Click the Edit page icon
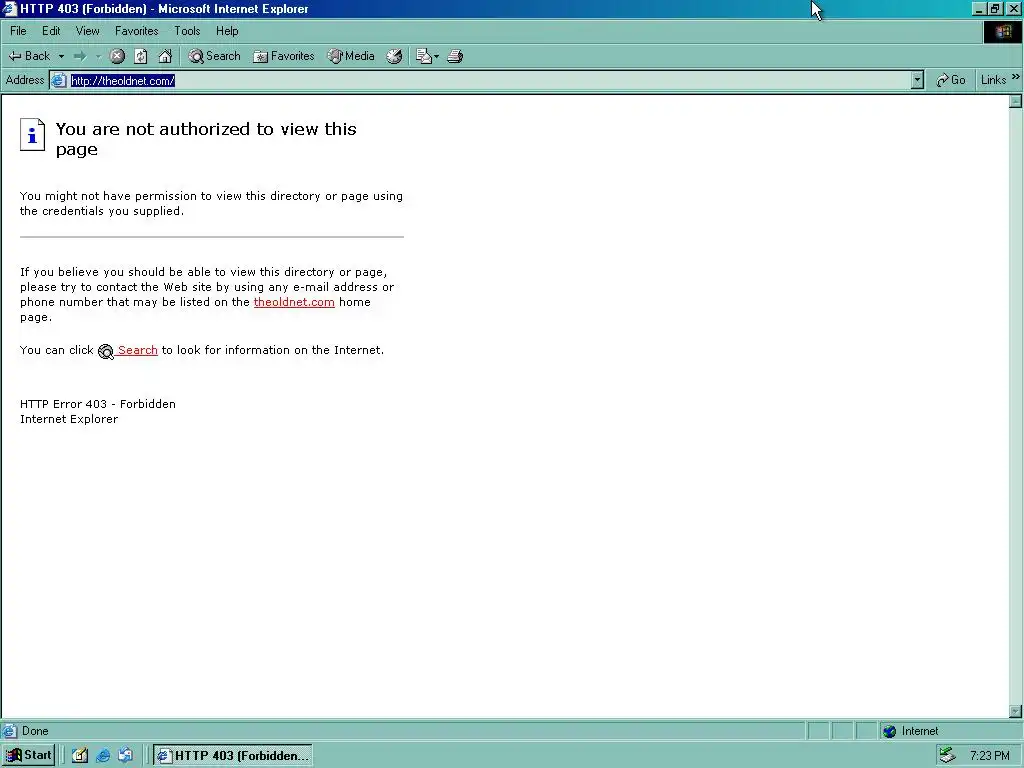 tap(423, 56)
